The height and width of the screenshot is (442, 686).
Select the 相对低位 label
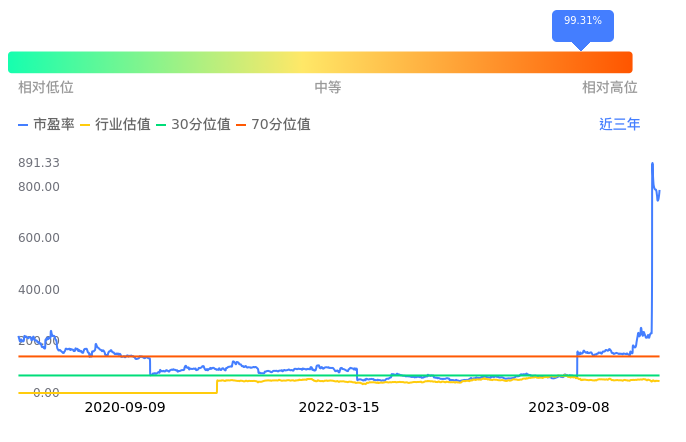46,88
